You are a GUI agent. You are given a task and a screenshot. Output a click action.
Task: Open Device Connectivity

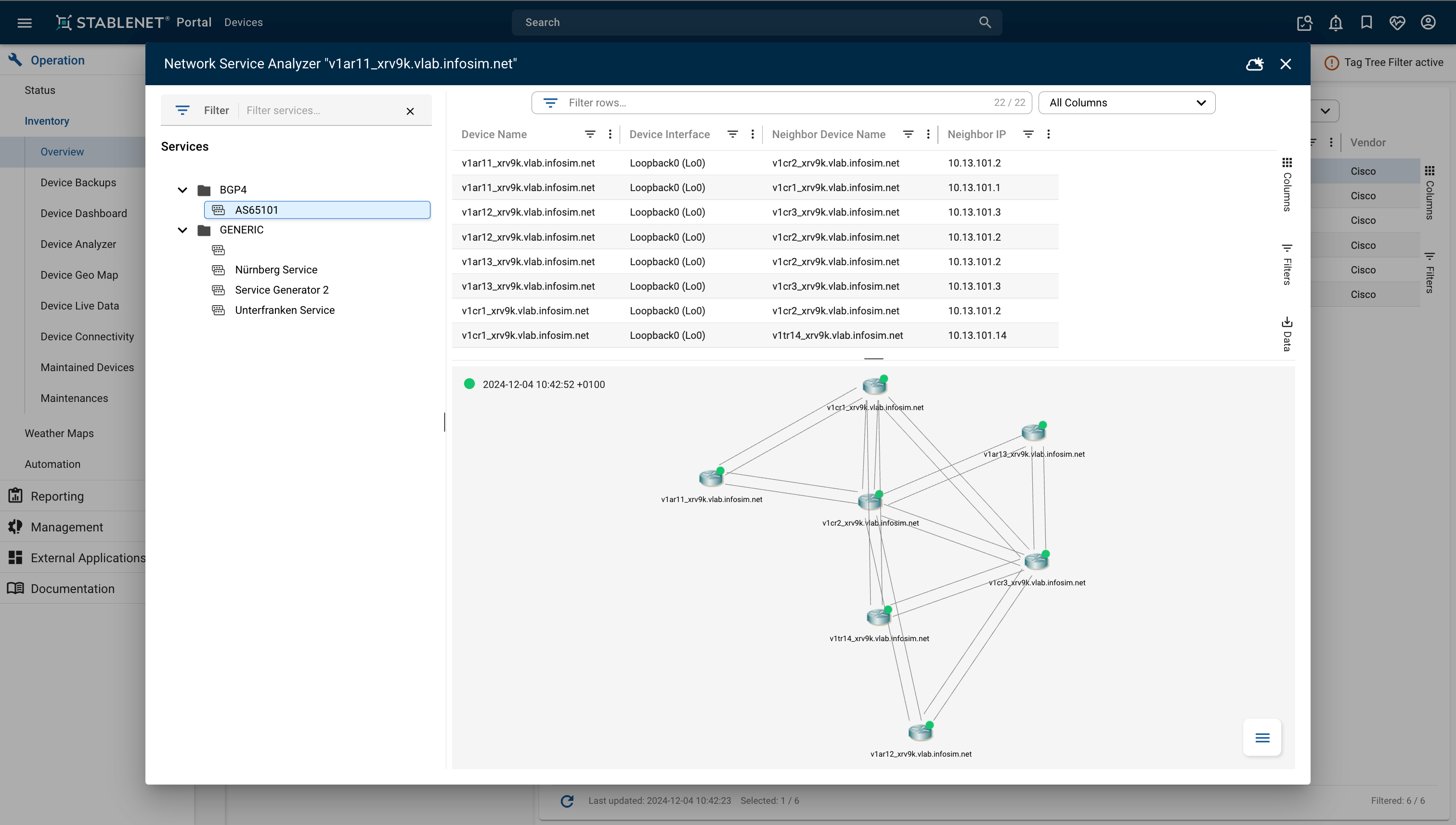87,336
